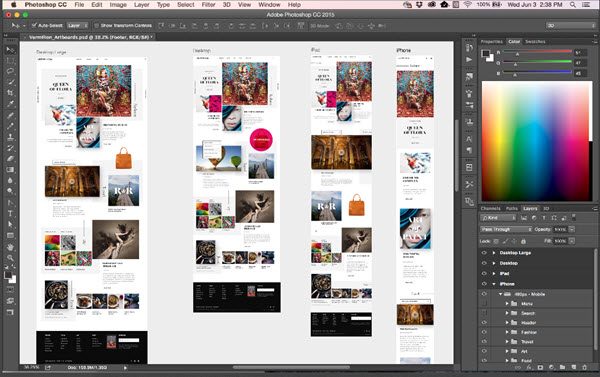Select the Hand tool
The width and height of the screenshot is (600, 377).
coord(10,247)
